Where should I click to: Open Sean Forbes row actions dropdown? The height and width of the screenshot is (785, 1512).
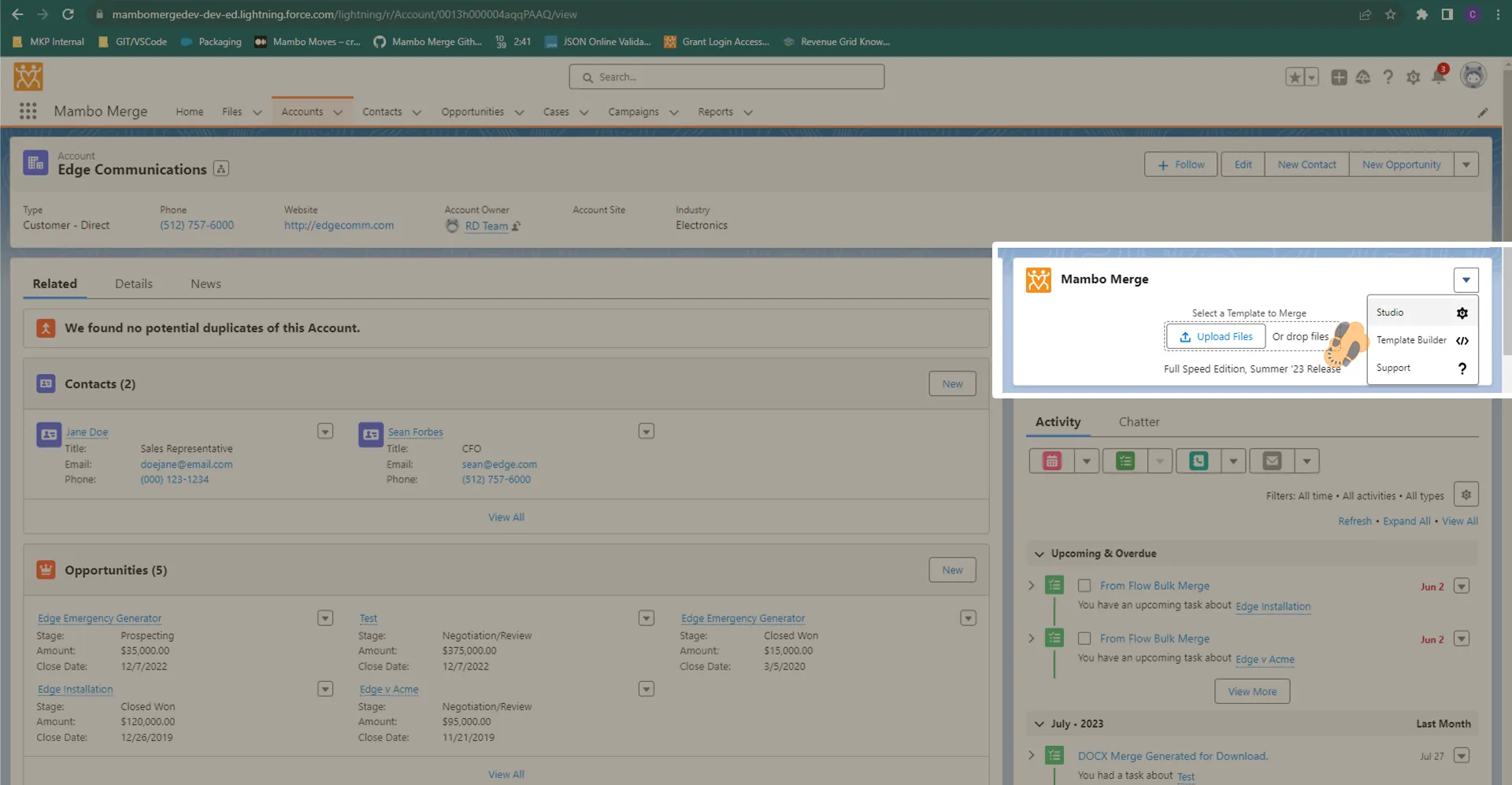point(646,431)
